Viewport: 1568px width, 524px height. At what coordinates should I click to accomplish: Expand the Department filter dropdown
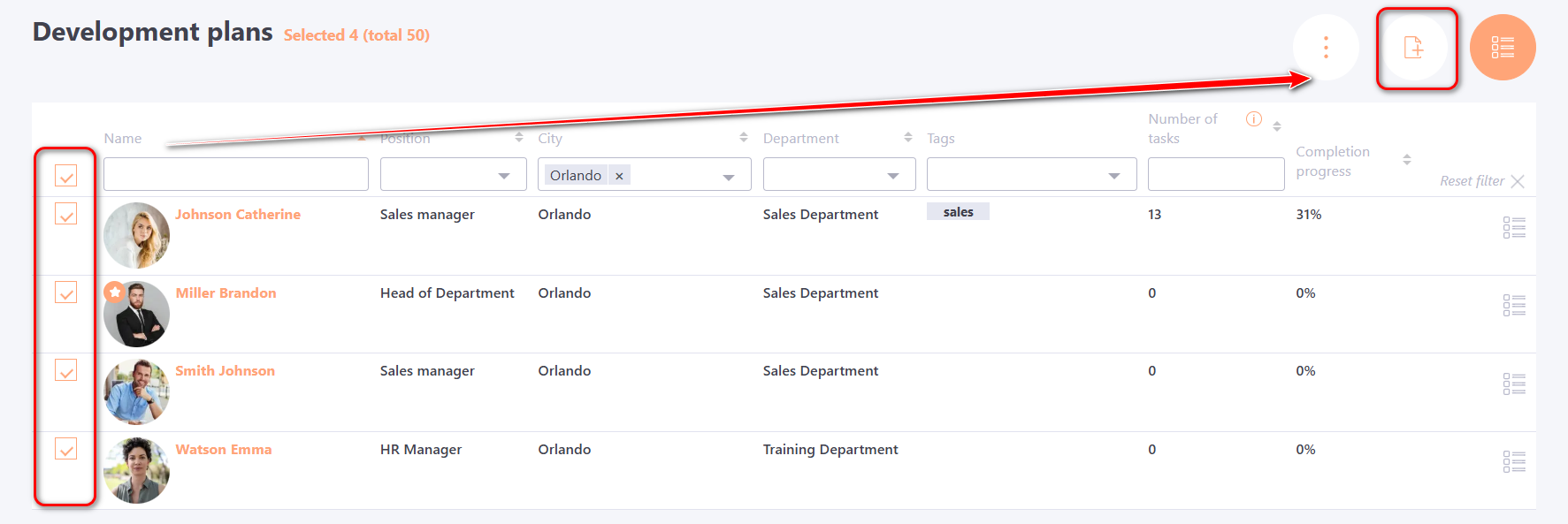(892, 176)
